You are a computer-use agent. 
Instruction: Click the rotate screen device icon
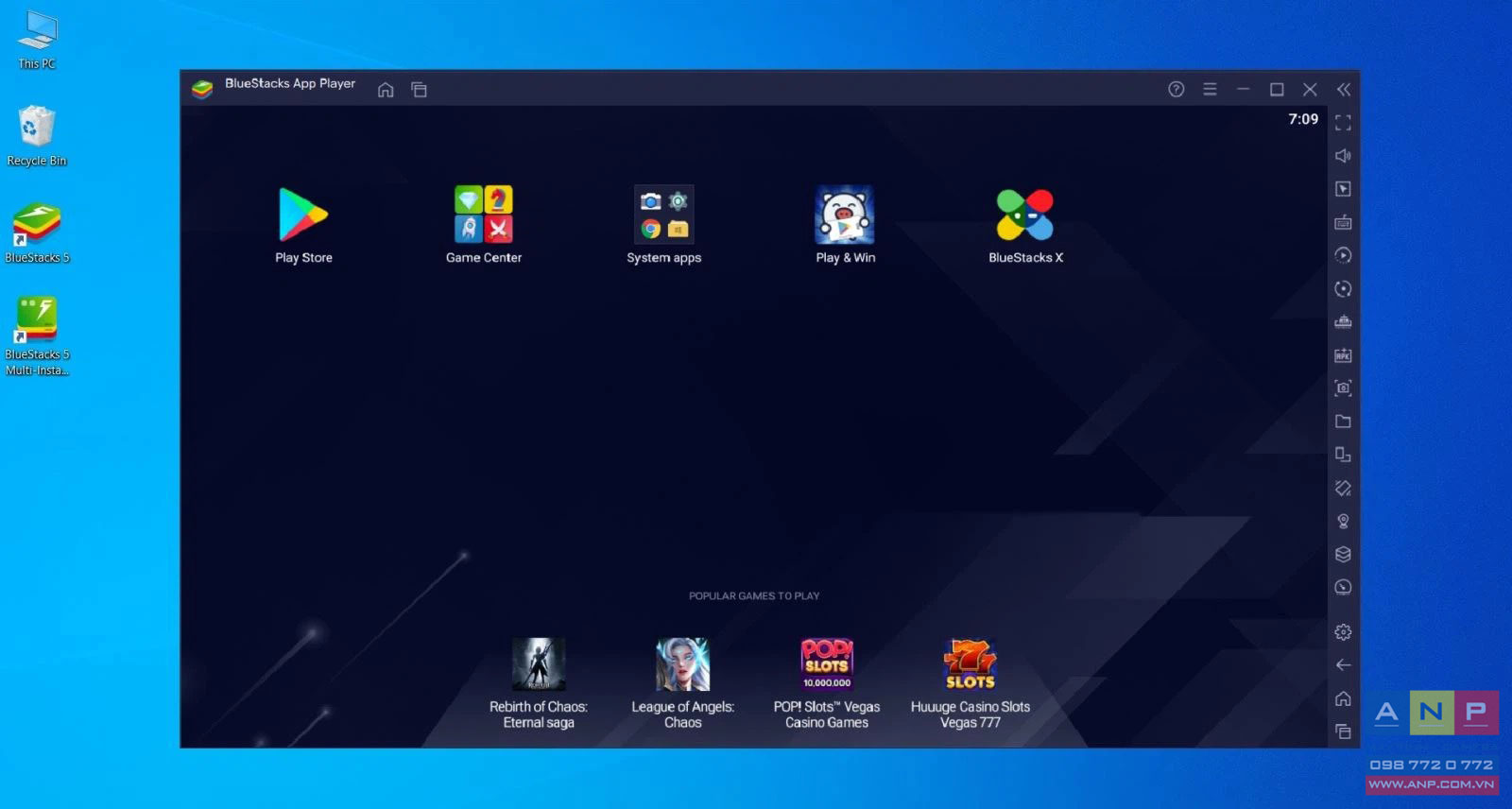1343,455
